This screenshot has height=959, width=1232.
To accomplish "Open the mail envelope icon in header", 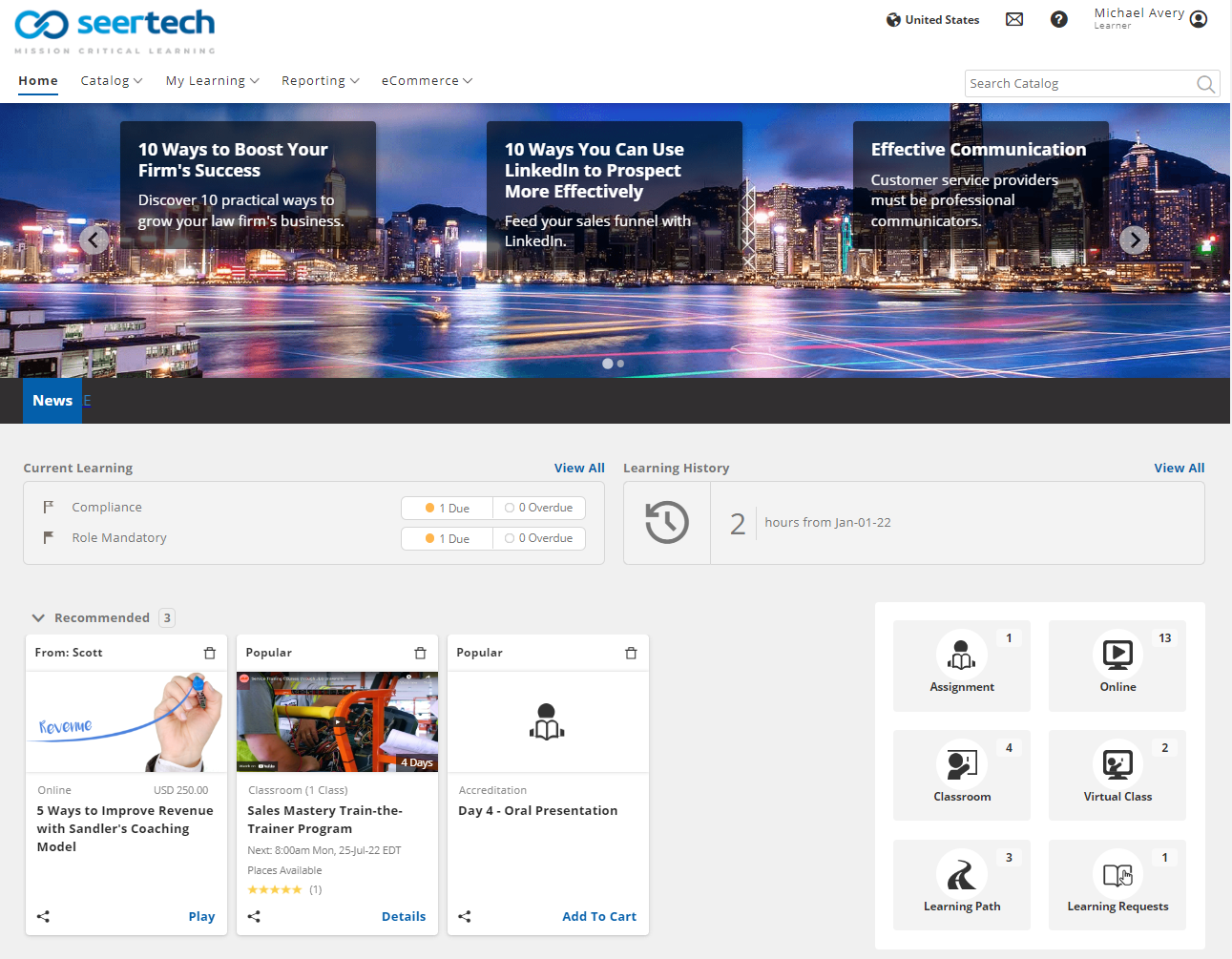I will [x=1014, y=19].
